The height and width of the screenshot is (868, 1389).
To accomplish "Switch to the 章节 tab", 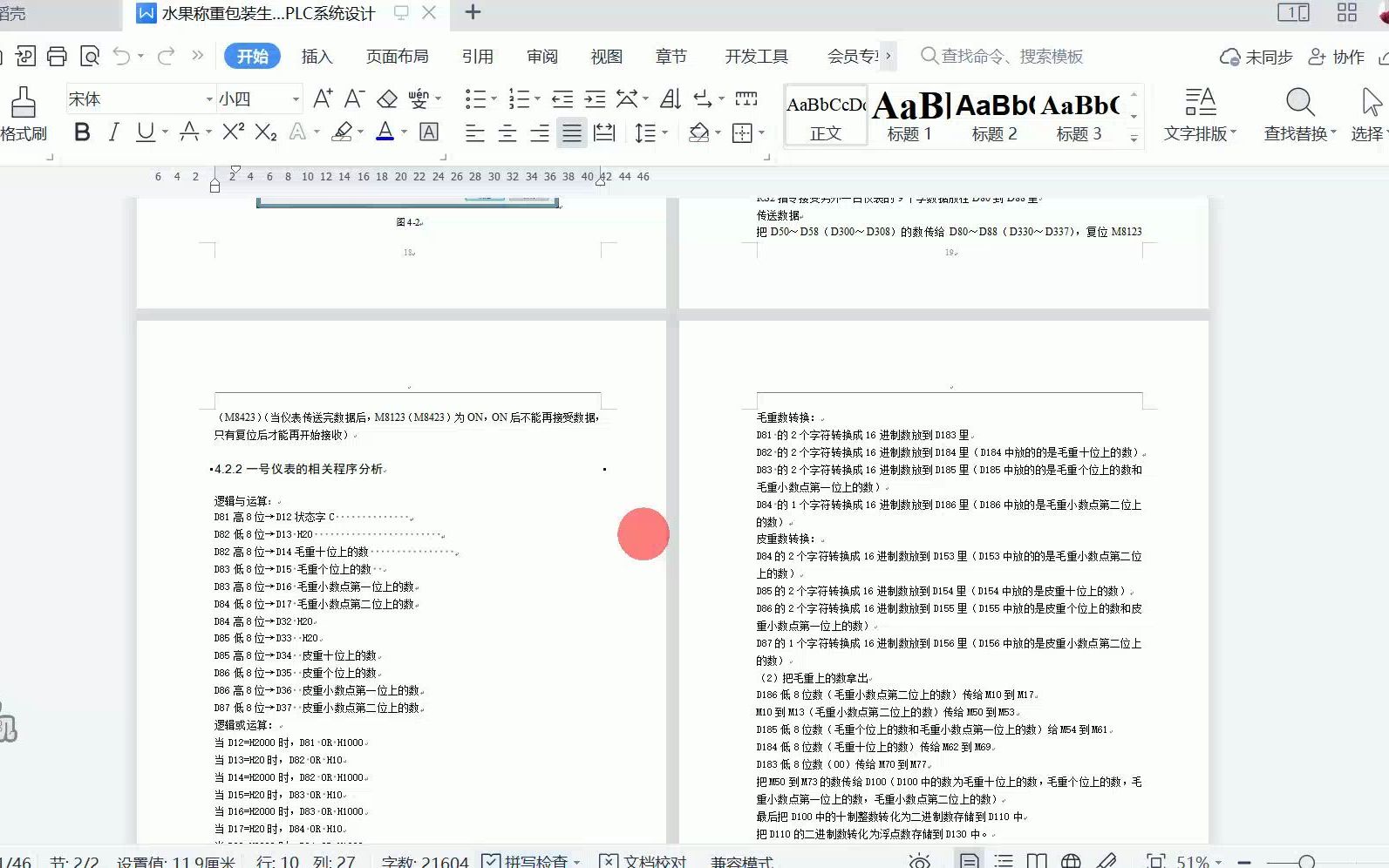I will coord(671,57).
